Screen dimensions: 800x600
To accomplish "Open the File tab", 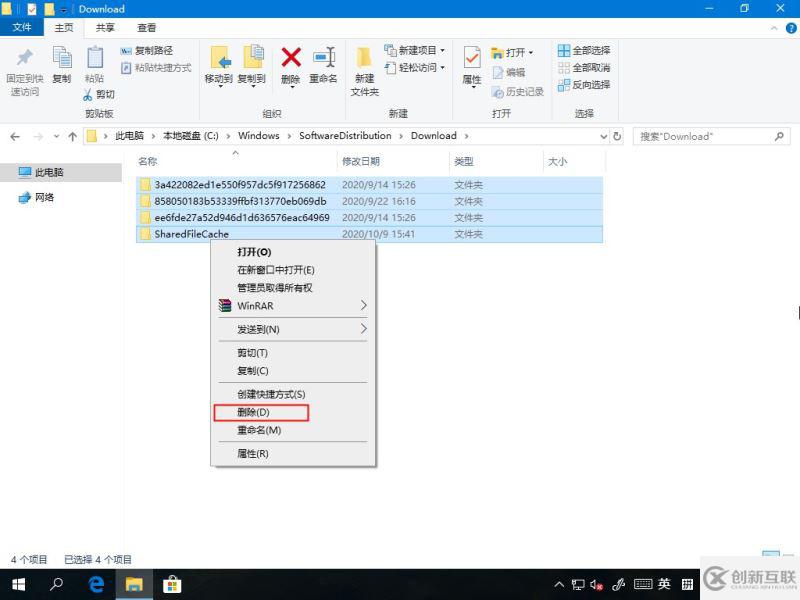I will 21,27.
